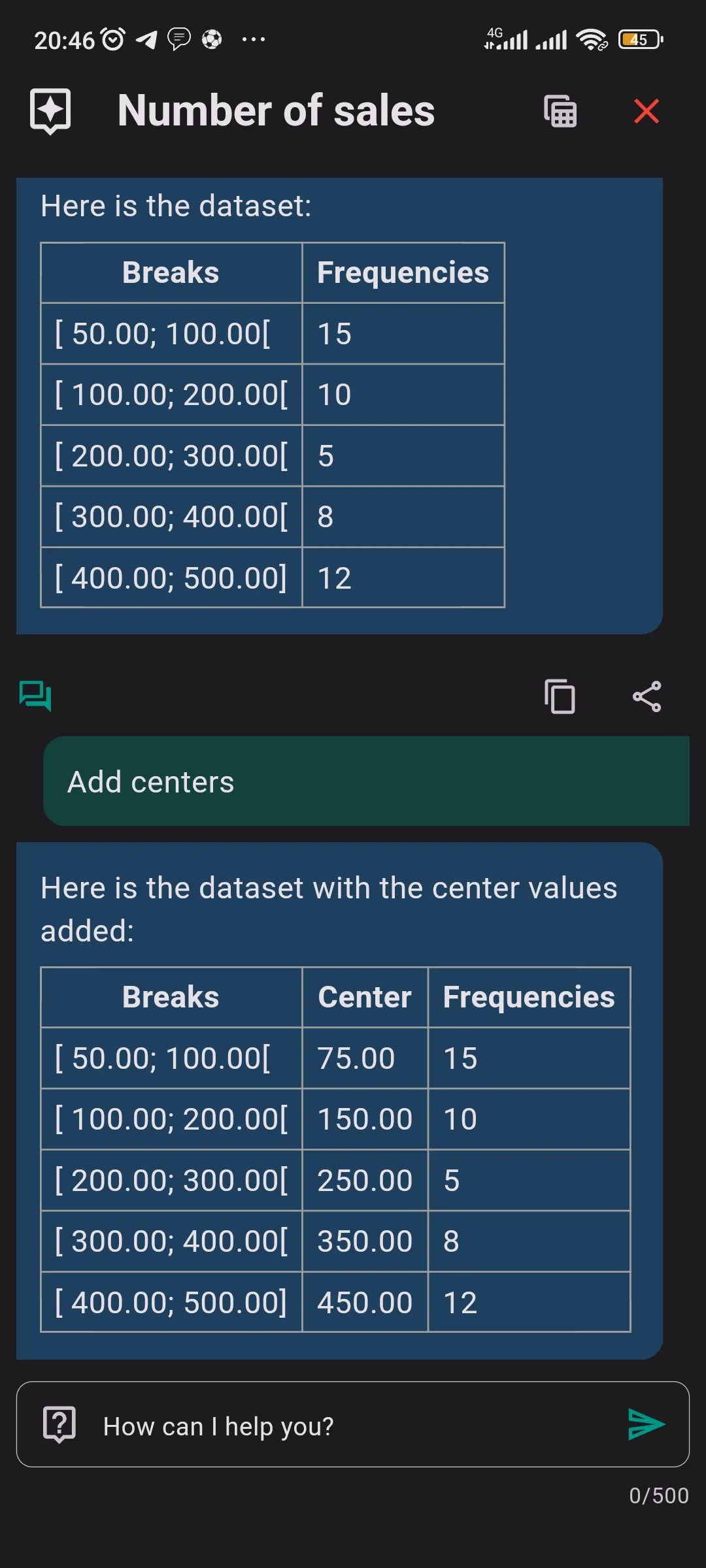This screenshot has height=1568, width=706.
Task: Close the chat with red X
Action: coord(647,111)
